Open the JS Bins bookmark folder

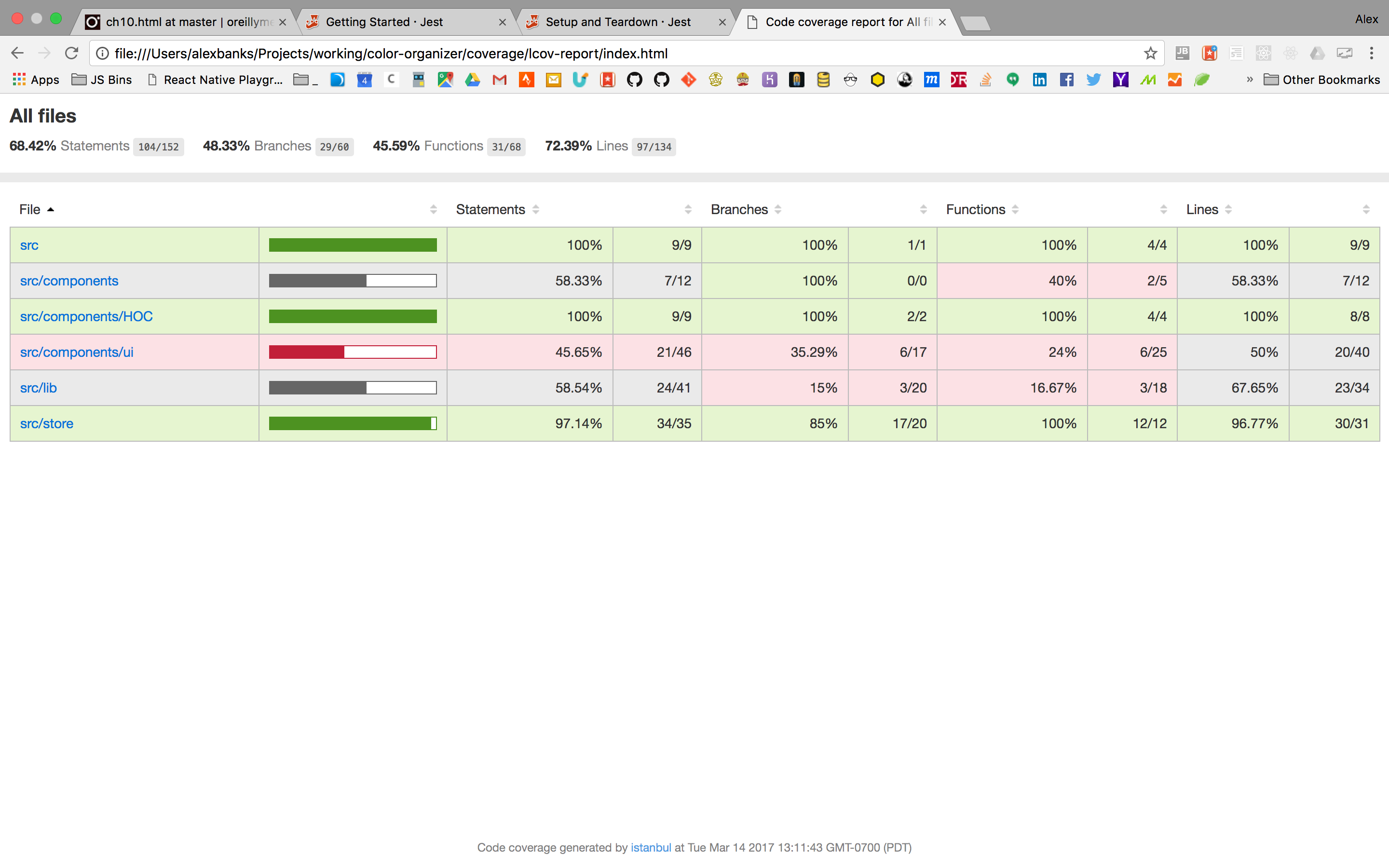[102, 80]
